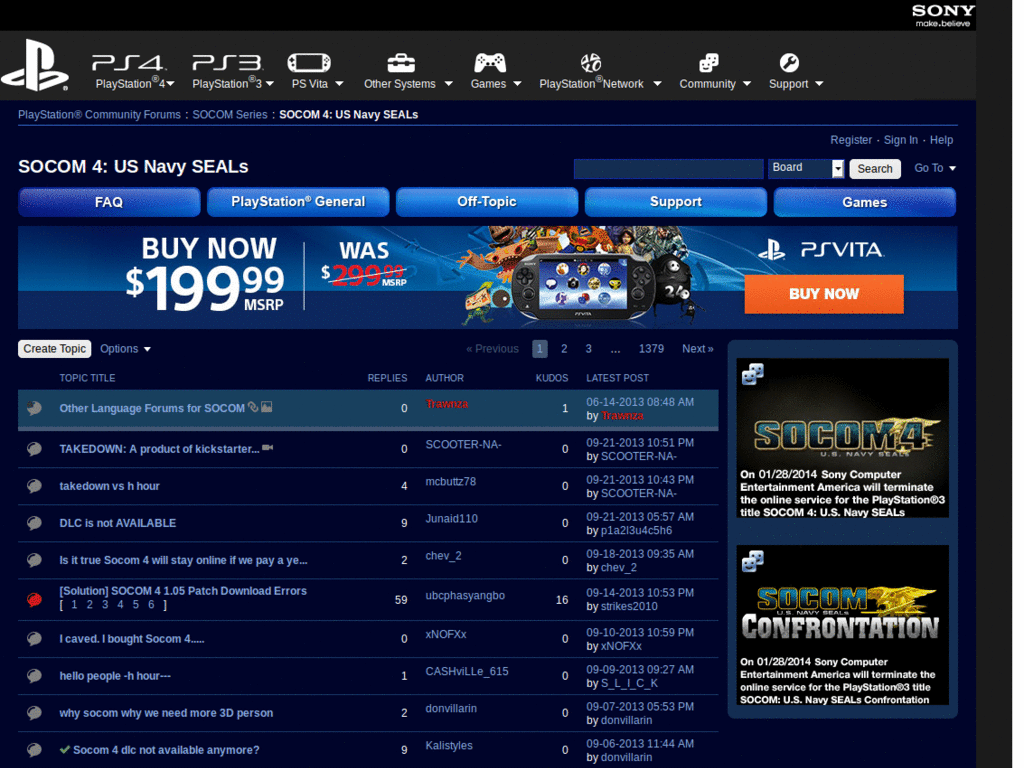The width and height of the screenshot is (1024, 768).
Task: Click the link attachment icon on Other Language Forums
Action: tap(253, 407)
